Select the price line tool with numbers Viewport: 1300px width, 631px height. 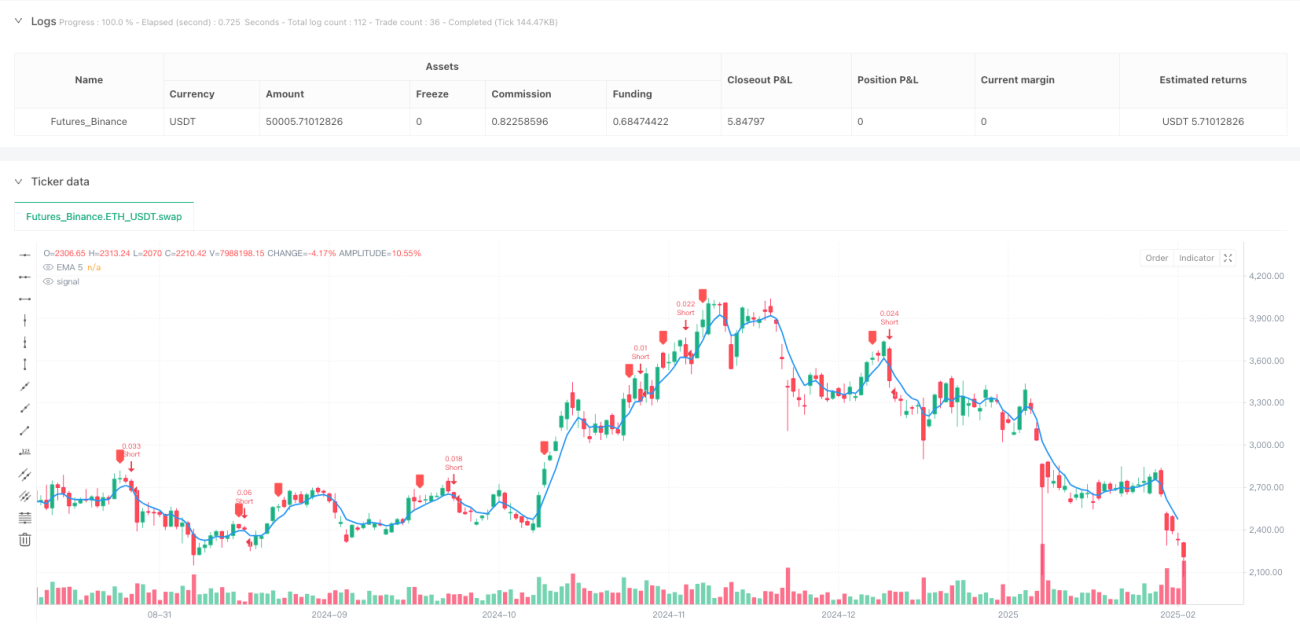[25, 452]
